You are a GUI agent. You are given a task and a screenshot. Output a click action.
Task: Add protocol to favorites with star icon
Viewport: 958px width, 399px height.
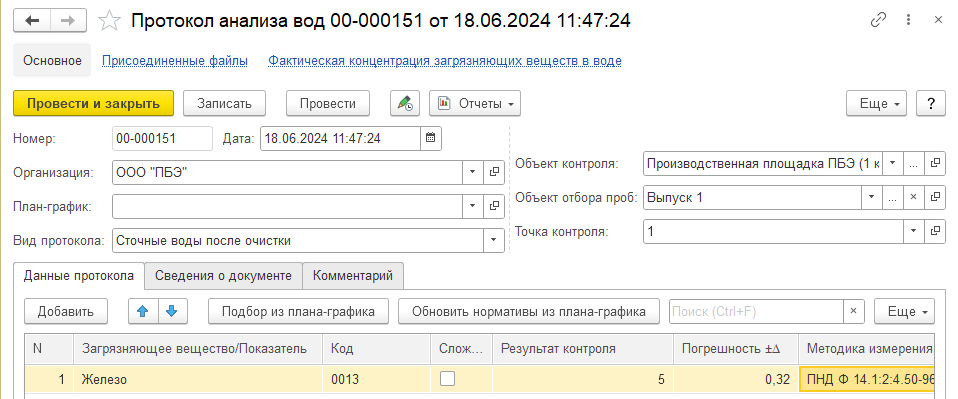tap(109, 21)
